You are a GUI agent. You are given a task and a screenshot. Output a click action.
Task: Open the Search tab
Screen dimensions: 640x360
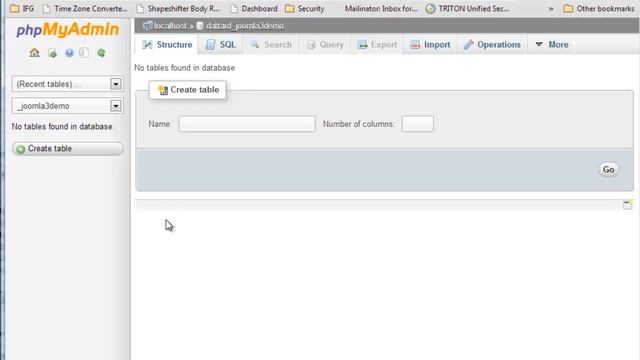pyautogui.click(x=271, y=44)
